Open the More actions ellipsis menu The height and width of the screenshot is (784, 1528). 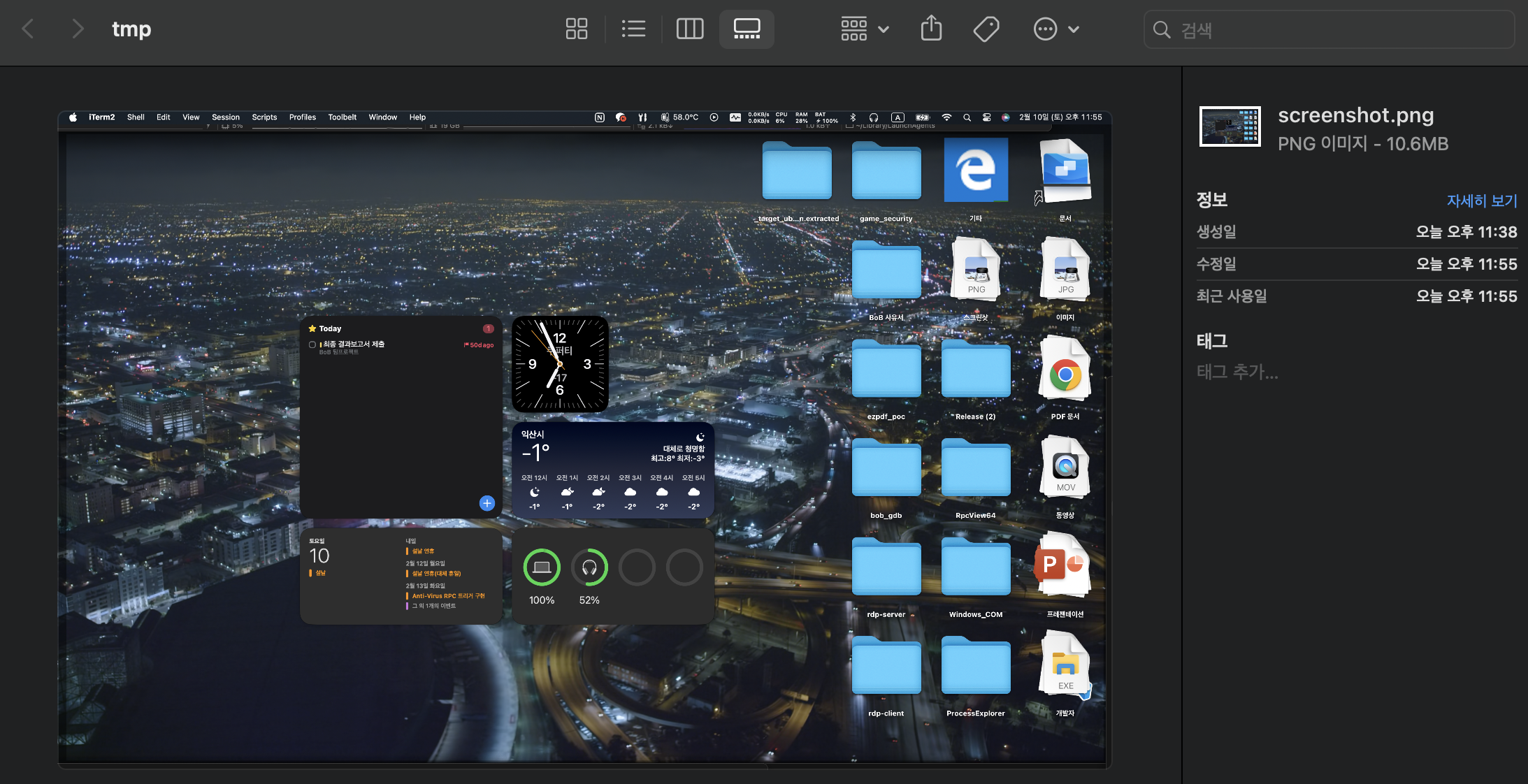1045,29
